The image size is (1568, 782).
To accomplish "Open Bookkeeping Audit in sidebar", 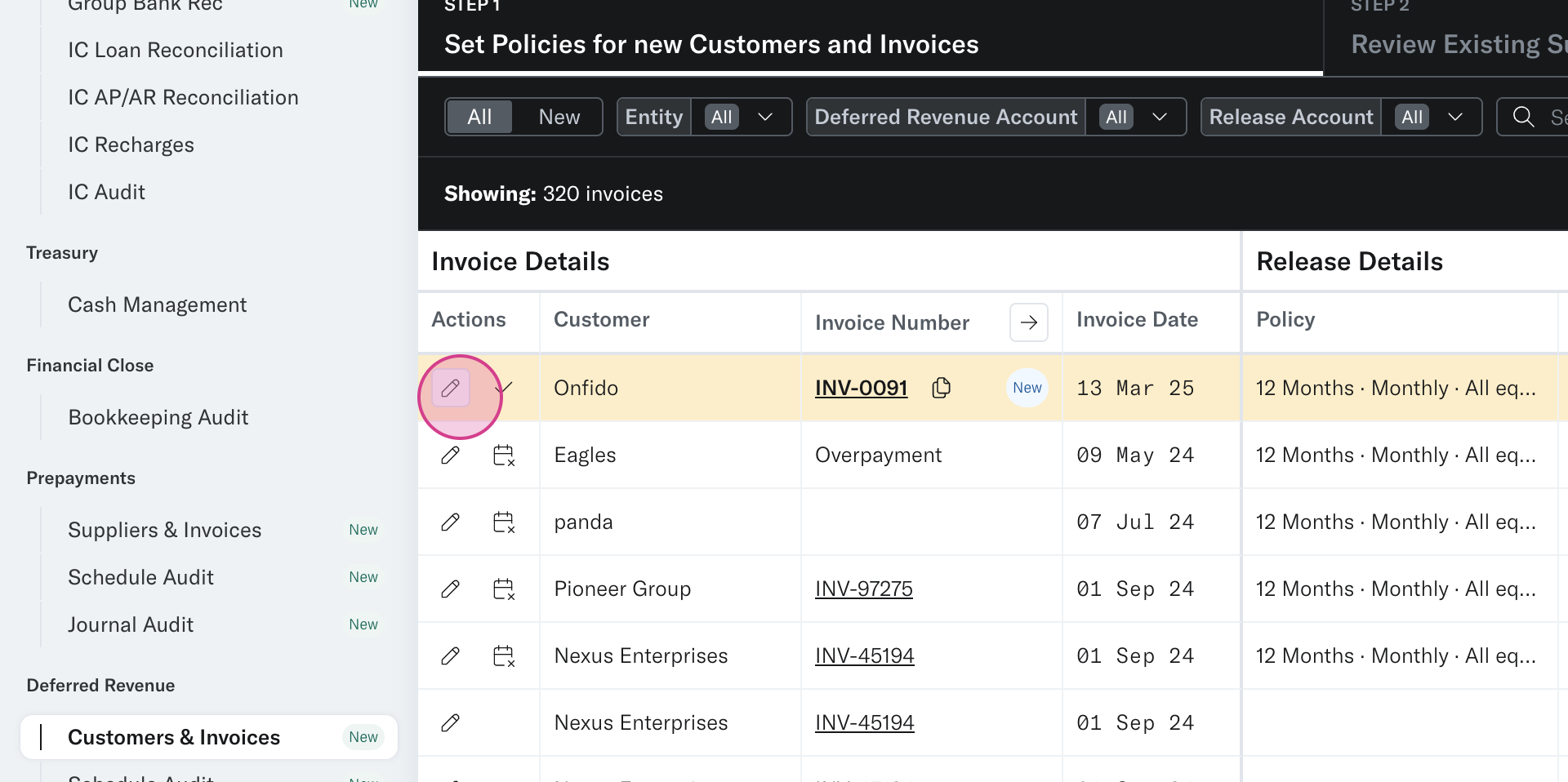I will pos(158,417).
